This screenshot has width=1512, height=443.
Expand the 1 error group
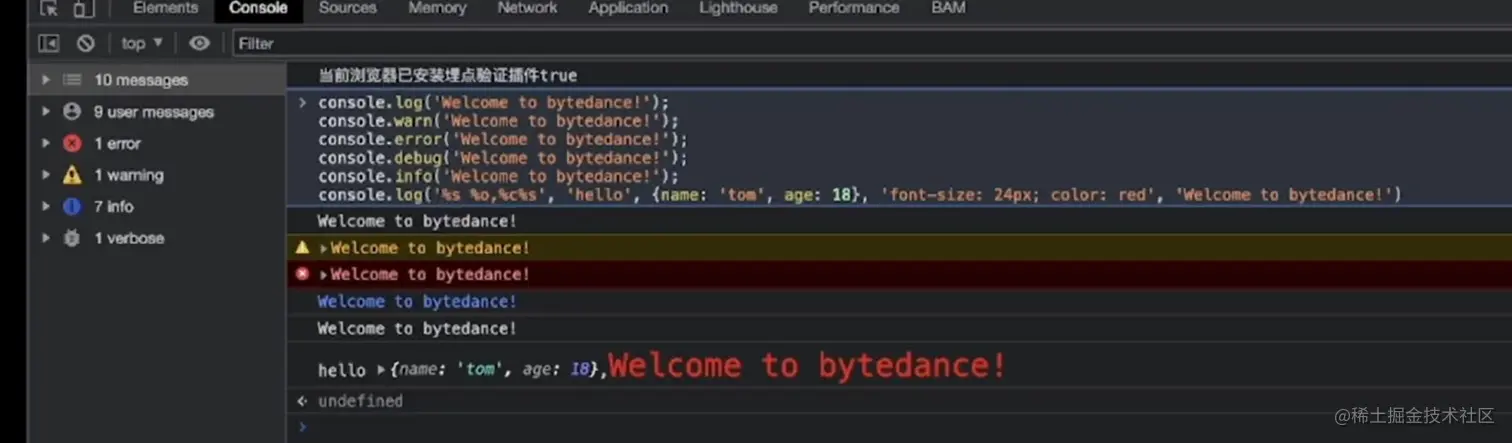click(45, 143)
